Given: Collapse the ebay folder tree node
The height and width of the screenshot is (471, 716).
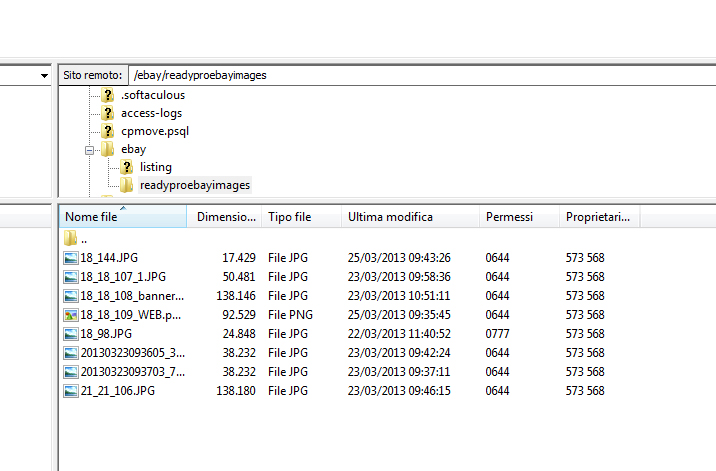Looking at the screenshot, I should [90, 149].
